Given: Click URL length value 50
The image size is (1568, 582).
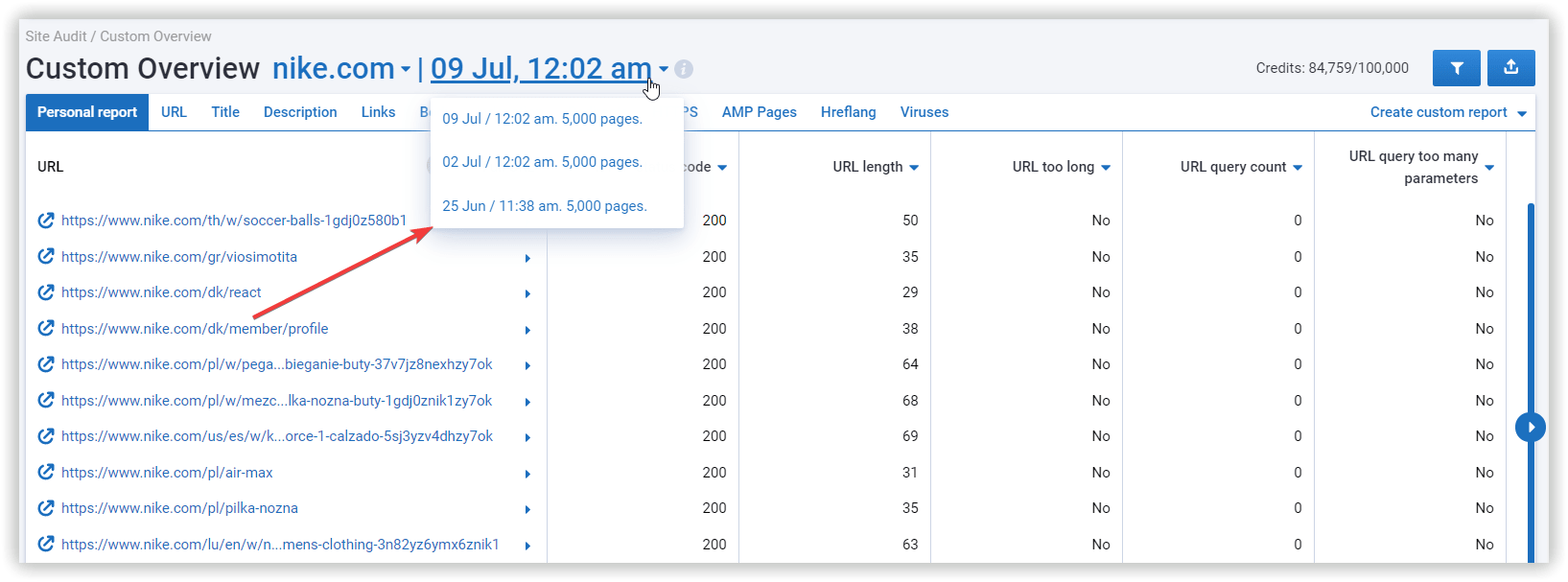Looking at the screenshot, I should [910, 221].
